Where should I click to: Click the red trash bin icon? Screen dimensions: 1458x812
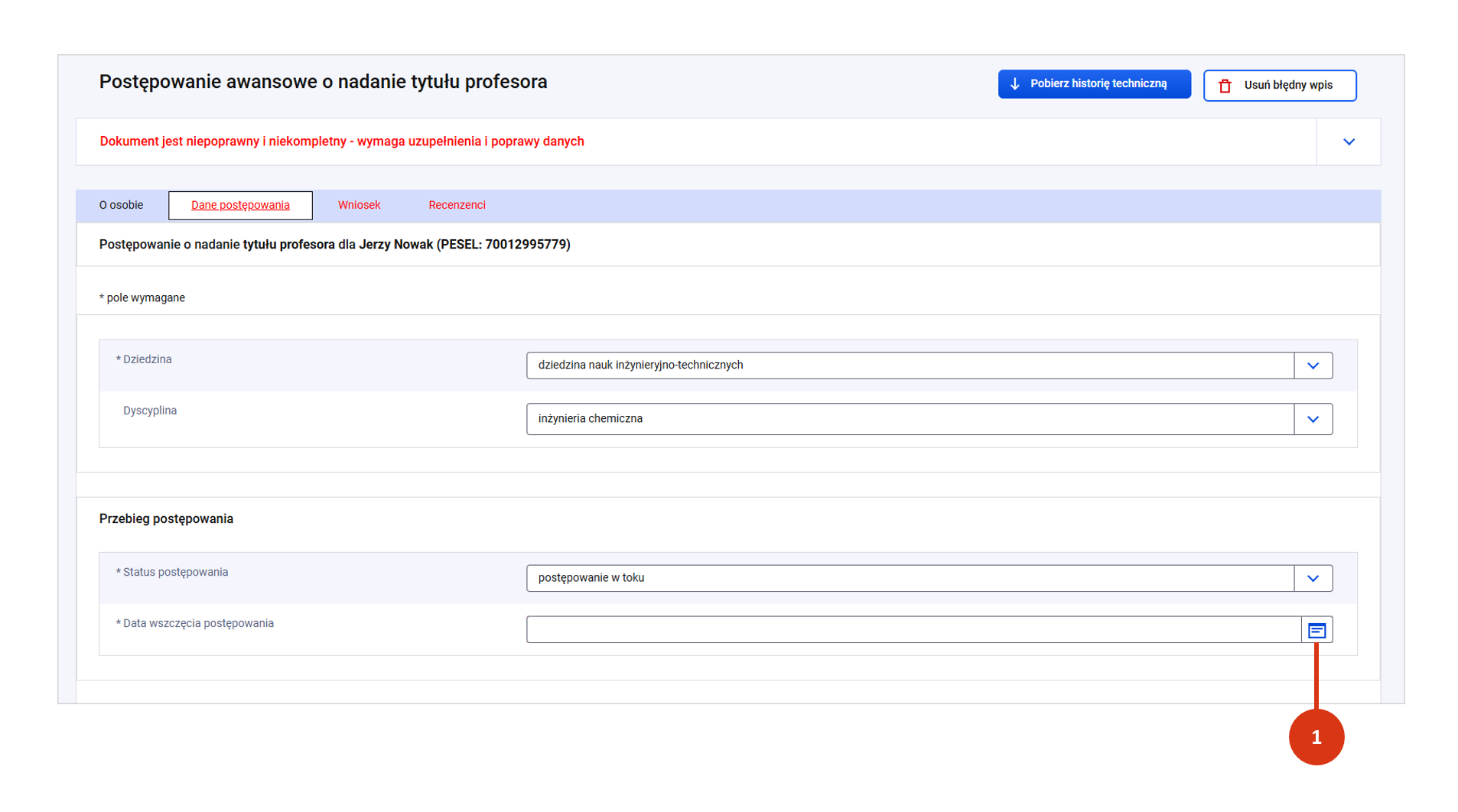pyautogui.click(x=1225, y=86)
